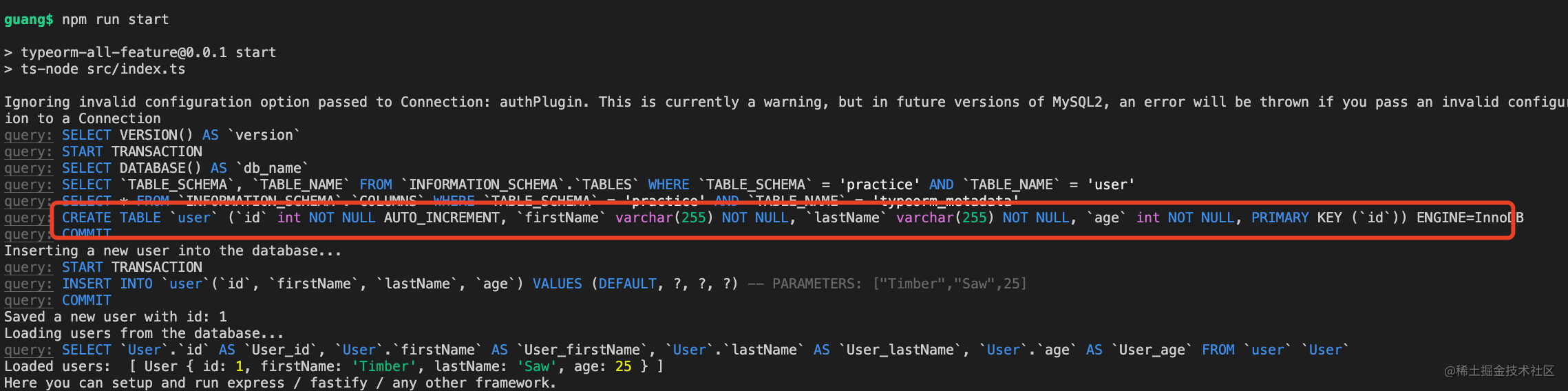Click 'SELECT VERSION()' query text
The height and width of the screenshot is (391, 1568).
(x=127, y=135)
